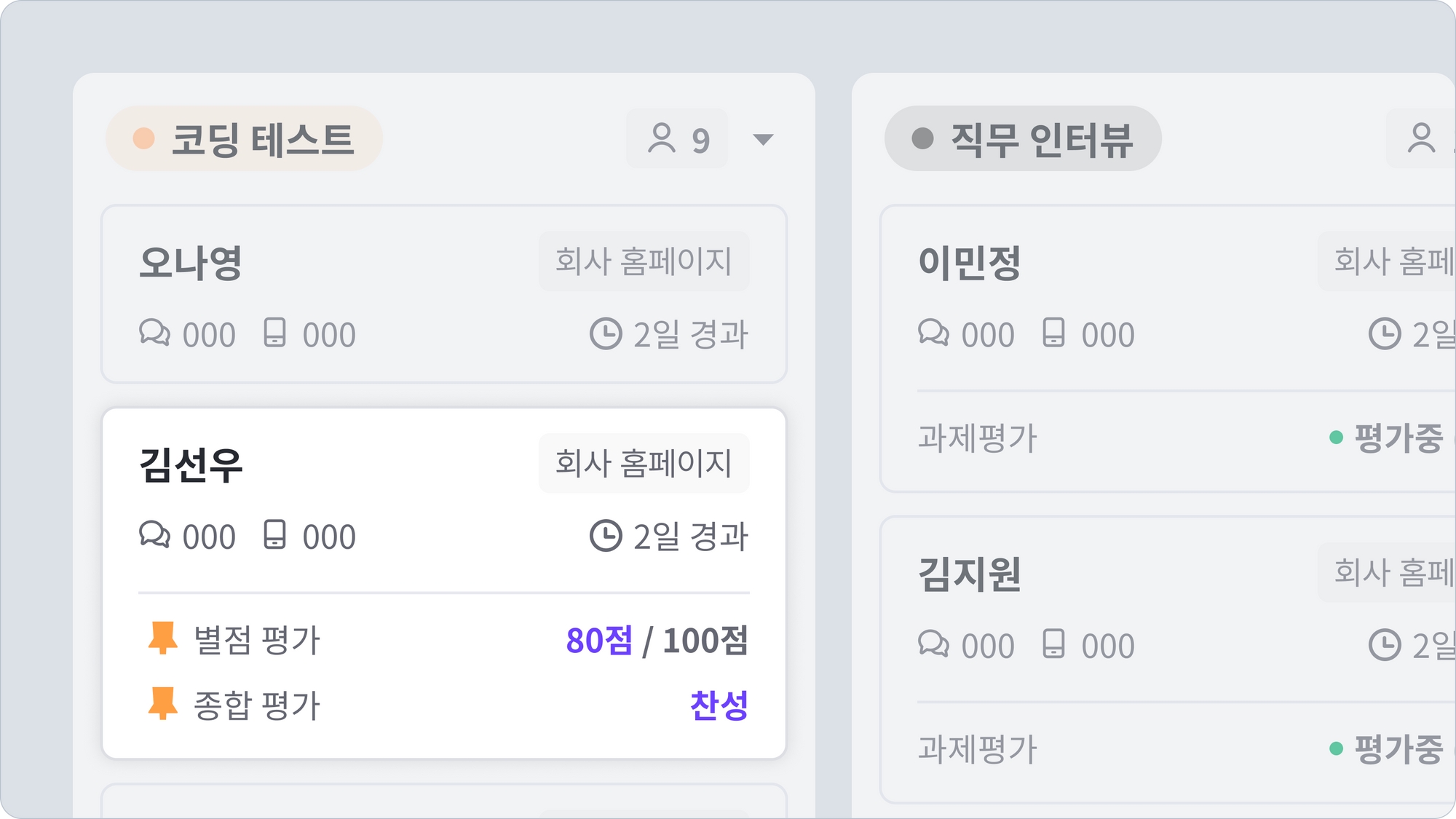Click the 80점 score value
The height and width of the screenshot is (819, 1456).
point(599,641)
